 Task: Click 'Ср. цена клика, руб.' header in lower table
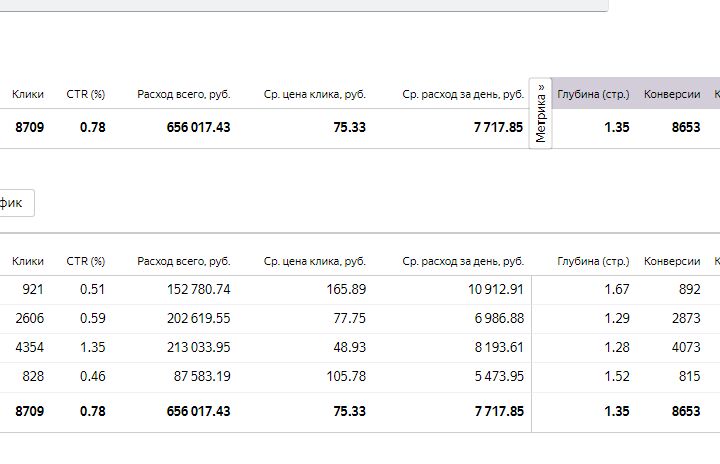point(315,261)
